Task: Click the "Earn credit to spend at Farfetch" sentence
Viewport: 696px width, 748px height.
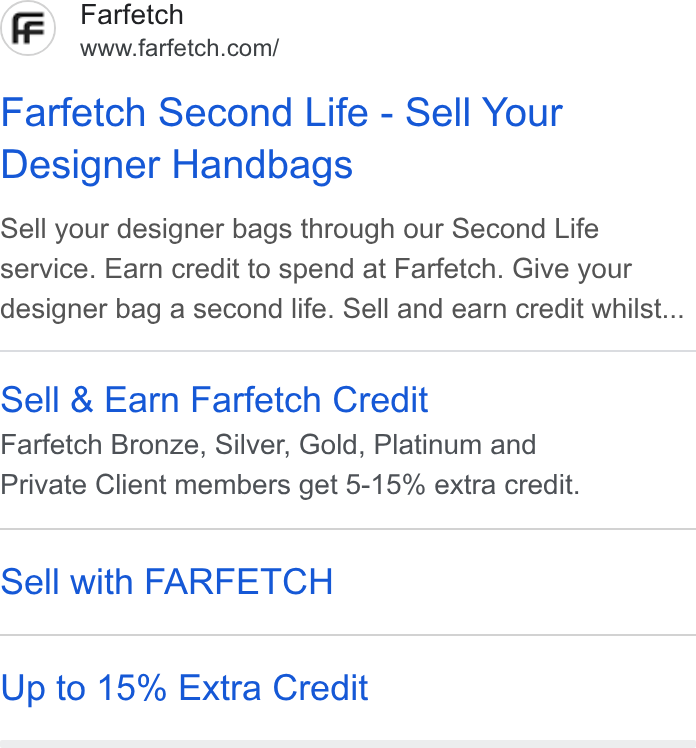Action: (304, 269)
